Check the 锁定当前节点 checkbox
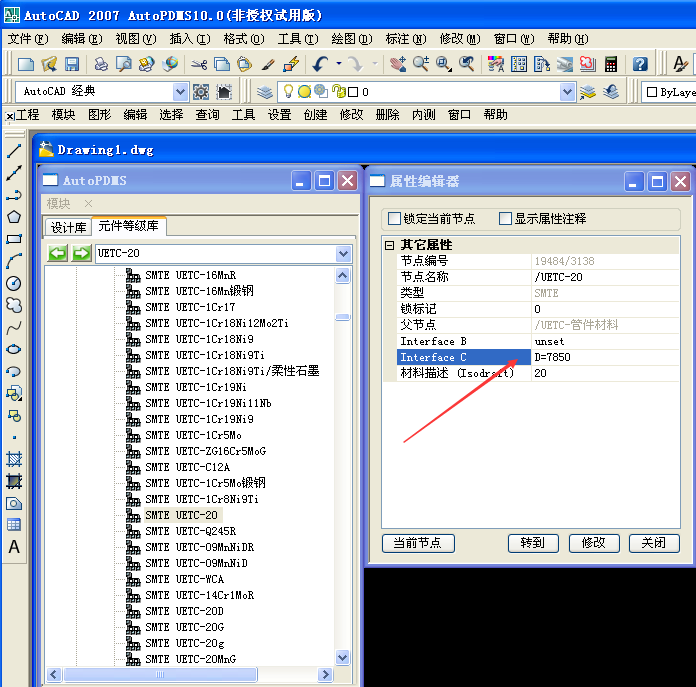This screenshot has height=687, width=696. (394, 218)
